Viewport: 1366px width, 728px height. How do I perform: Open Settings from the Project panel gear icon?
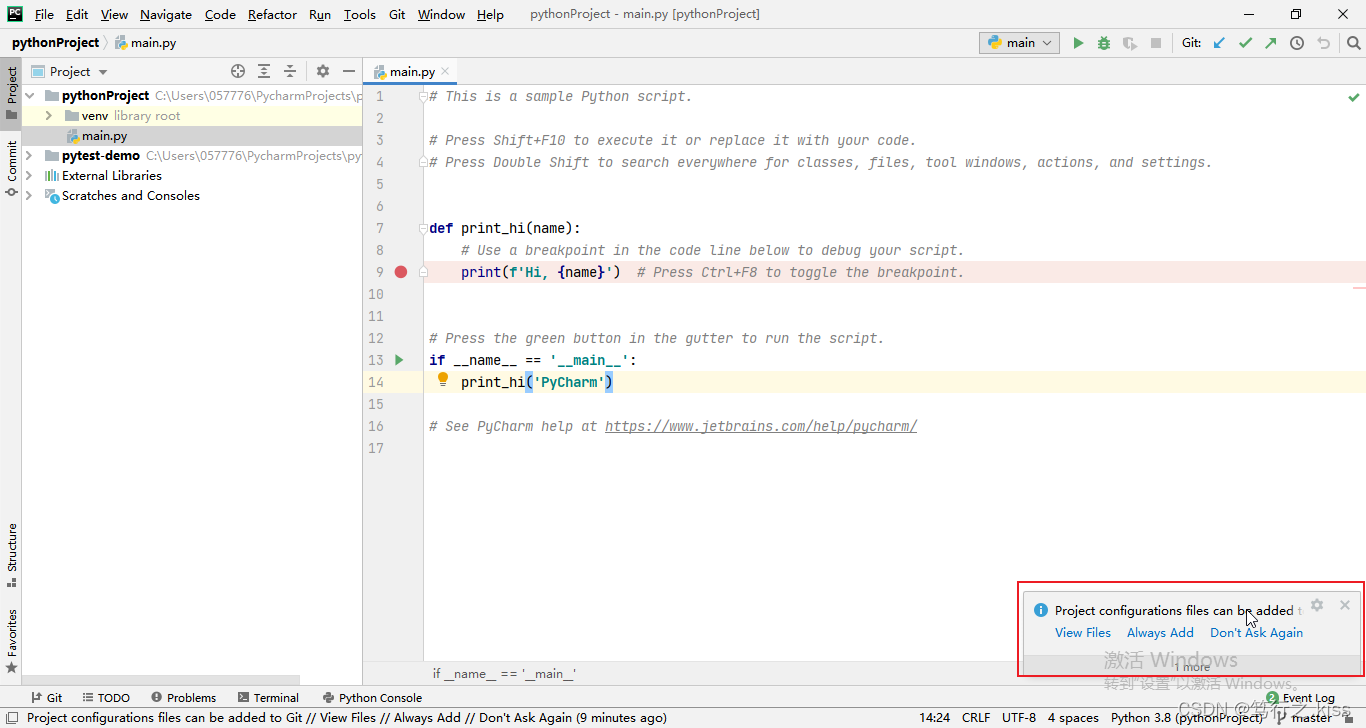322,71
